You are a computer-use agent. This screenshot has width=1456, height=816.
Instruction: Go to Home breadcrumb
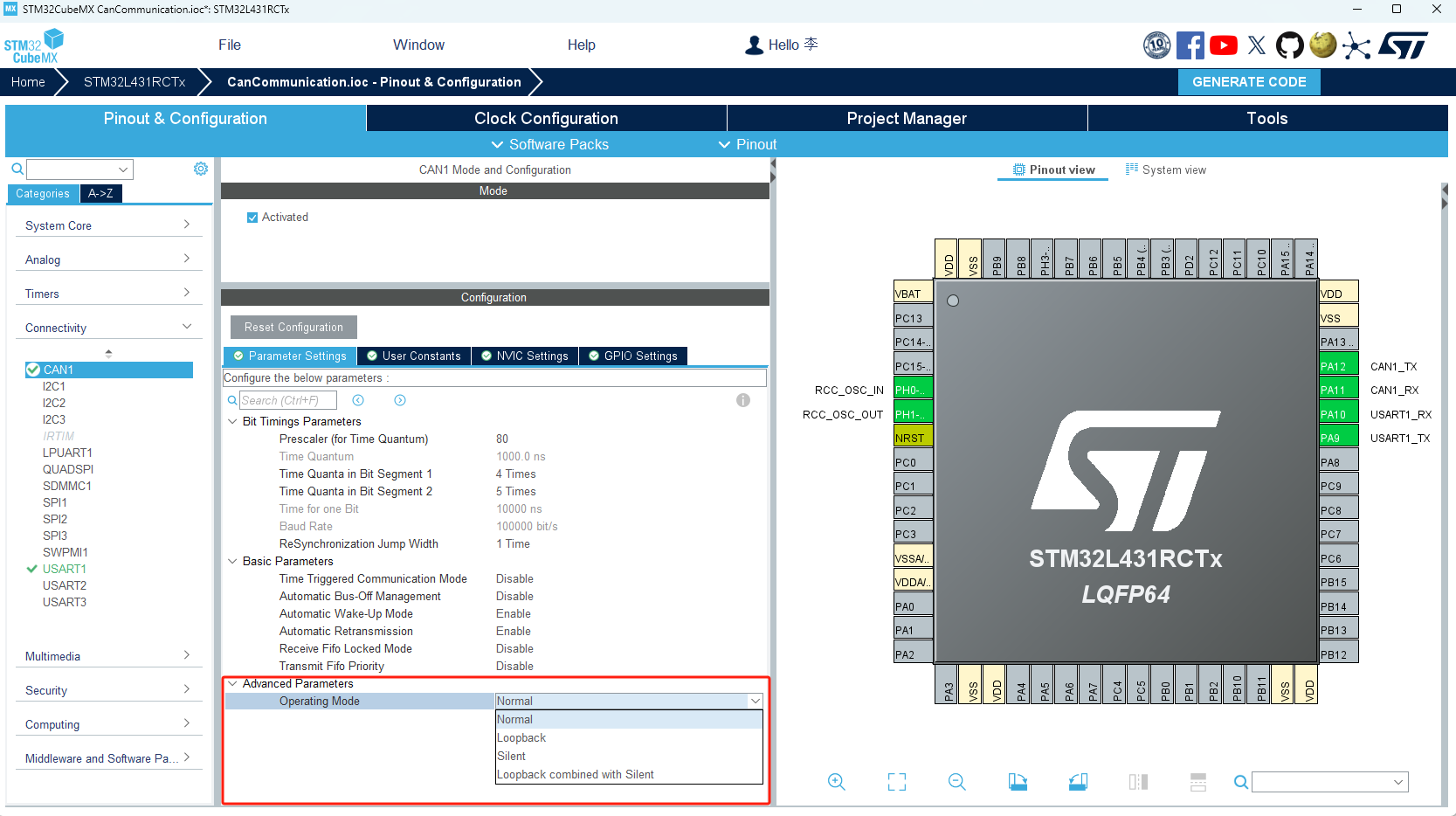(28, 82)
